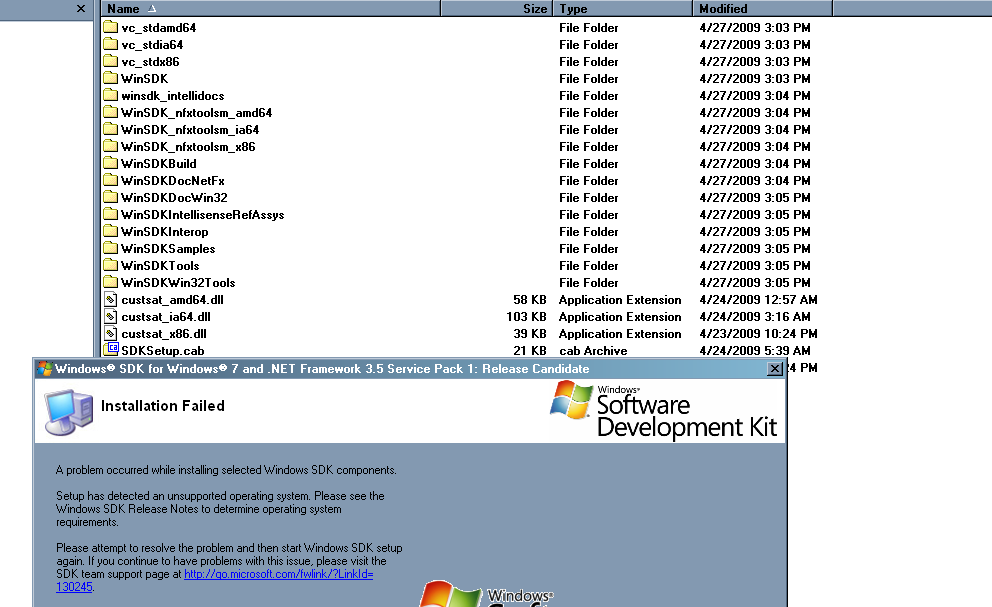Click the WinSDKTools folder icon
Image resolution: width=992 pixels, height=607 pixels.
click(111, 265)
